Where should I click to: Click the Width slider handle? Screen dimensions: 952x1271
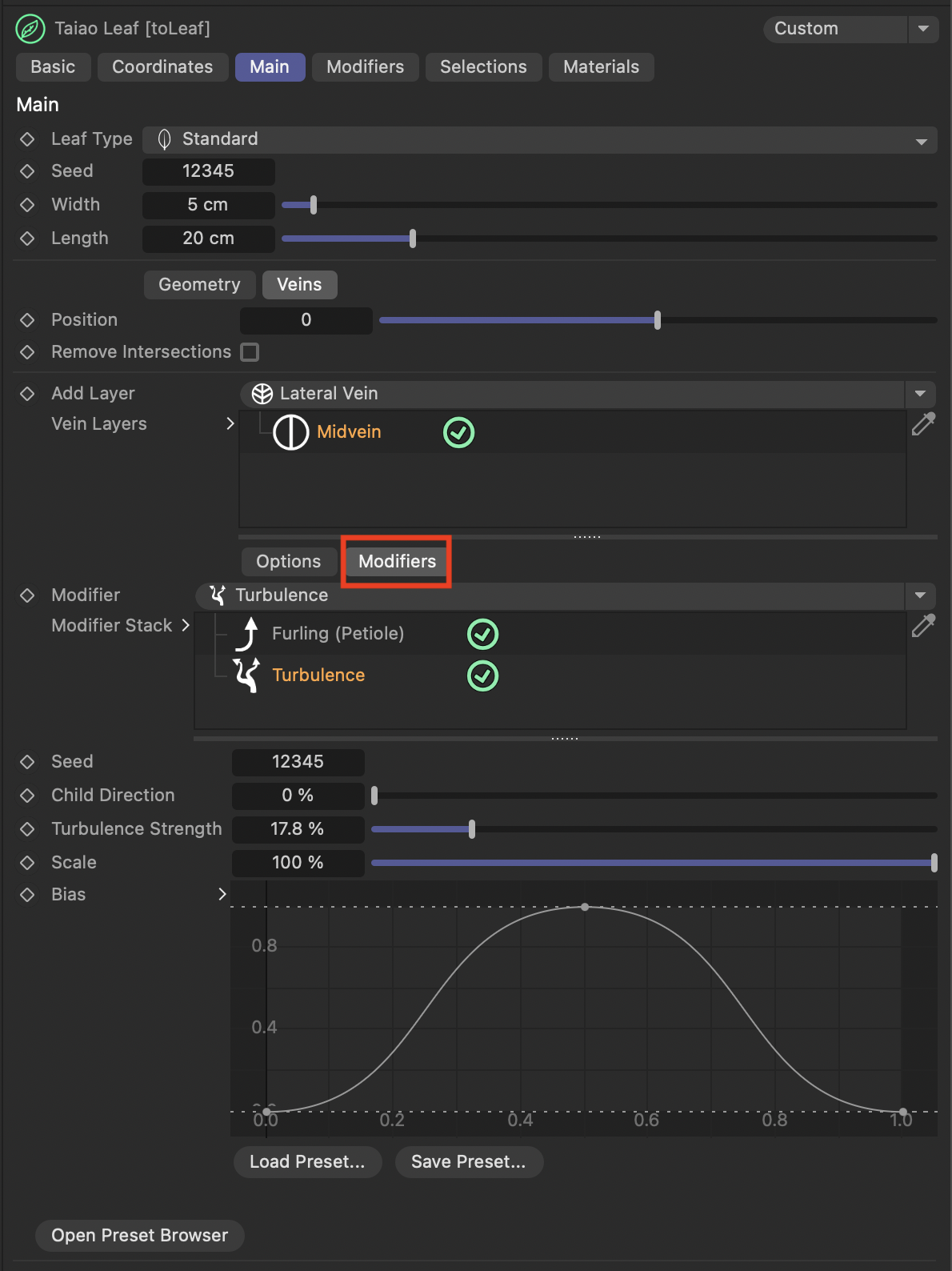[314, 205]
